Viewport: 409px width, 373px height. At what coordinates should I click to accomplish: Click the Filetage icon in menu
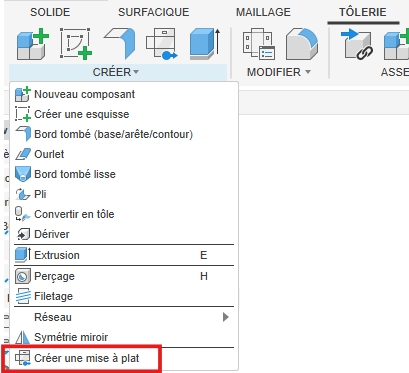click(x=23, y=296)
